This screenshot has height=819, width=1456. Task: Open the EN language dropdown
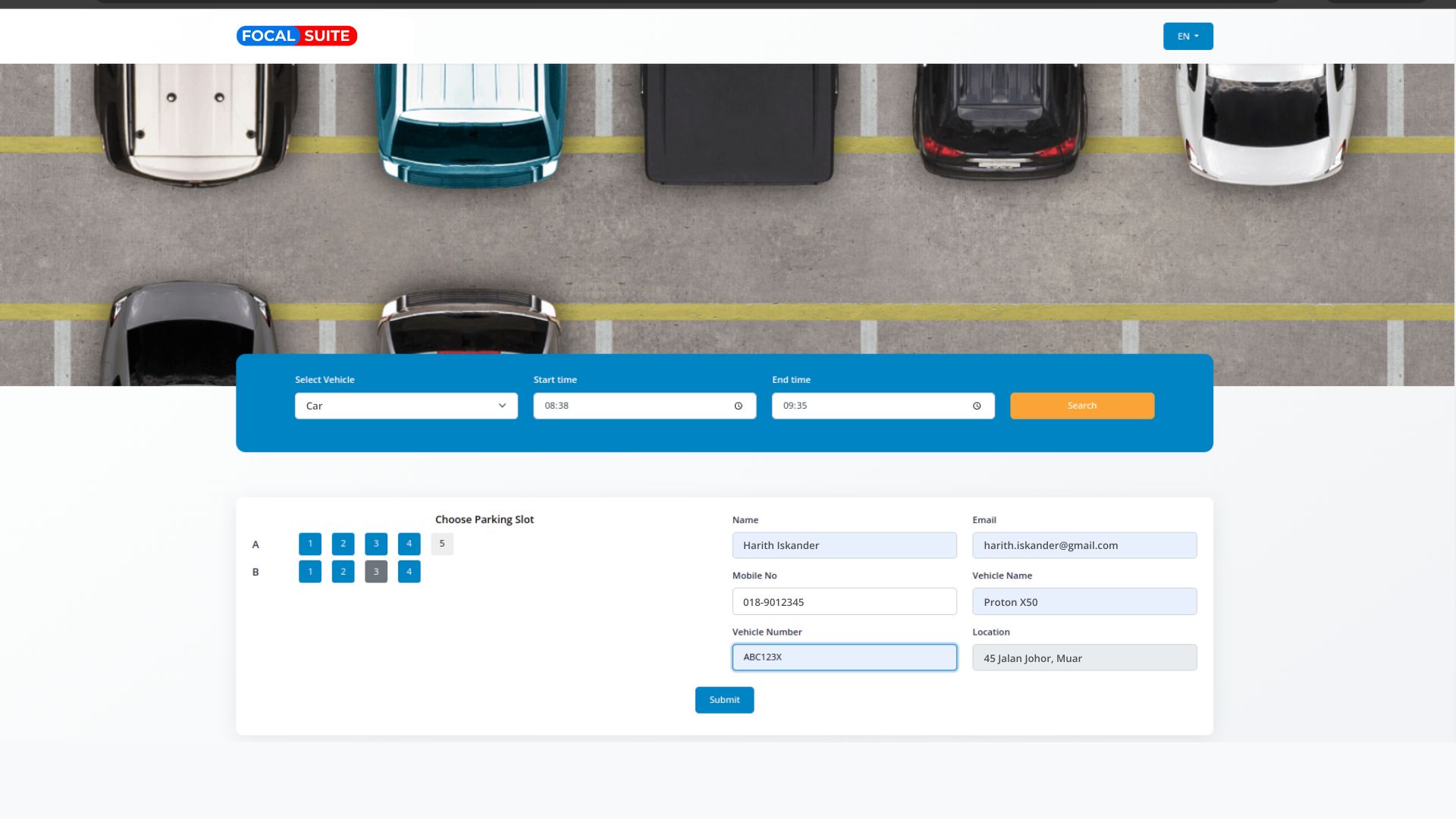[1188, 36]
